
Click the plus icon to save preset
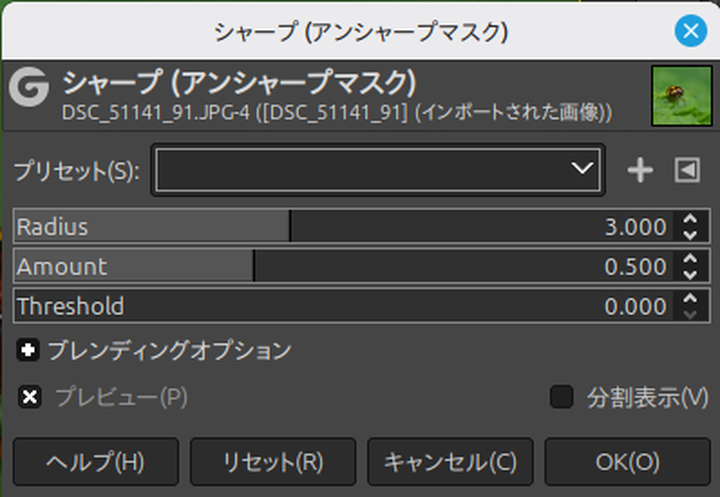click(640, 171)
